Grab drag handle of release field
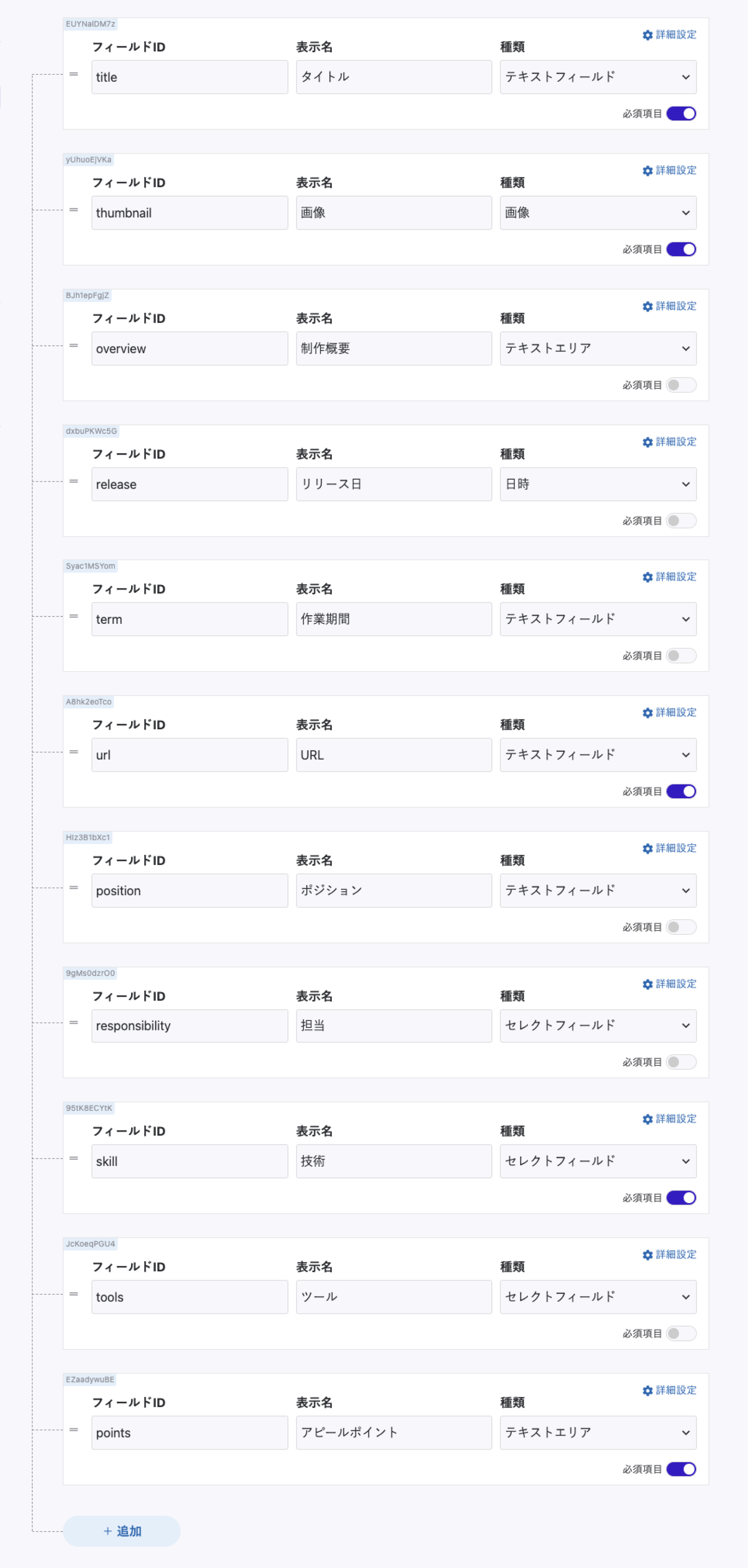Screen dimensions: 748x1568 [x=73, y=481]
